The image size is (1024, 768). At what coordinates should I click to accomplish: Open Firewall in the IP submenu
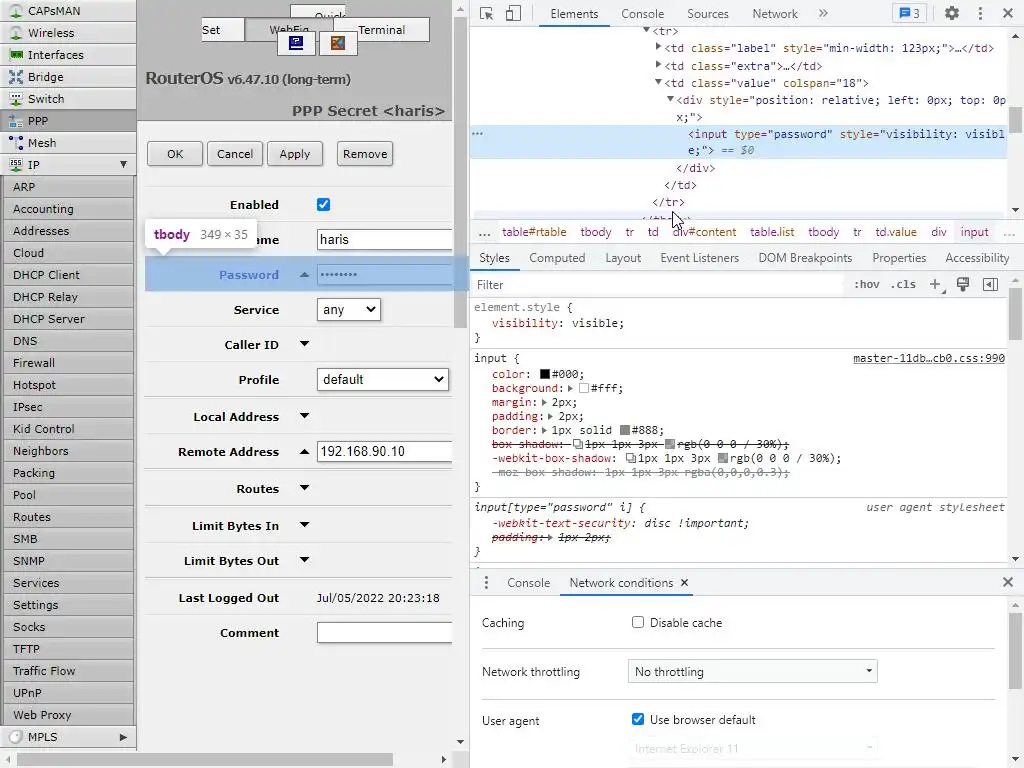[x=68, y=362]
